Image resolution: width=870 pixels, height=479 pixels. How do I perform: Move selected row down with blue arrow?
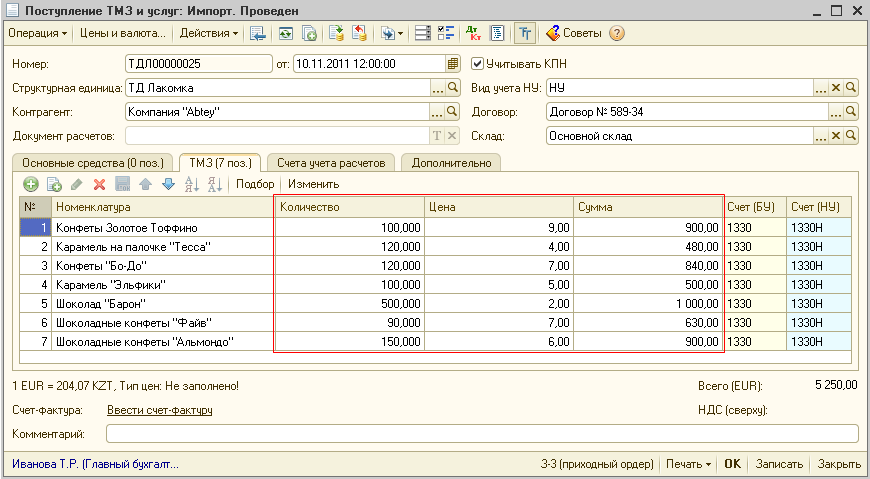click(x=168, y=184)
